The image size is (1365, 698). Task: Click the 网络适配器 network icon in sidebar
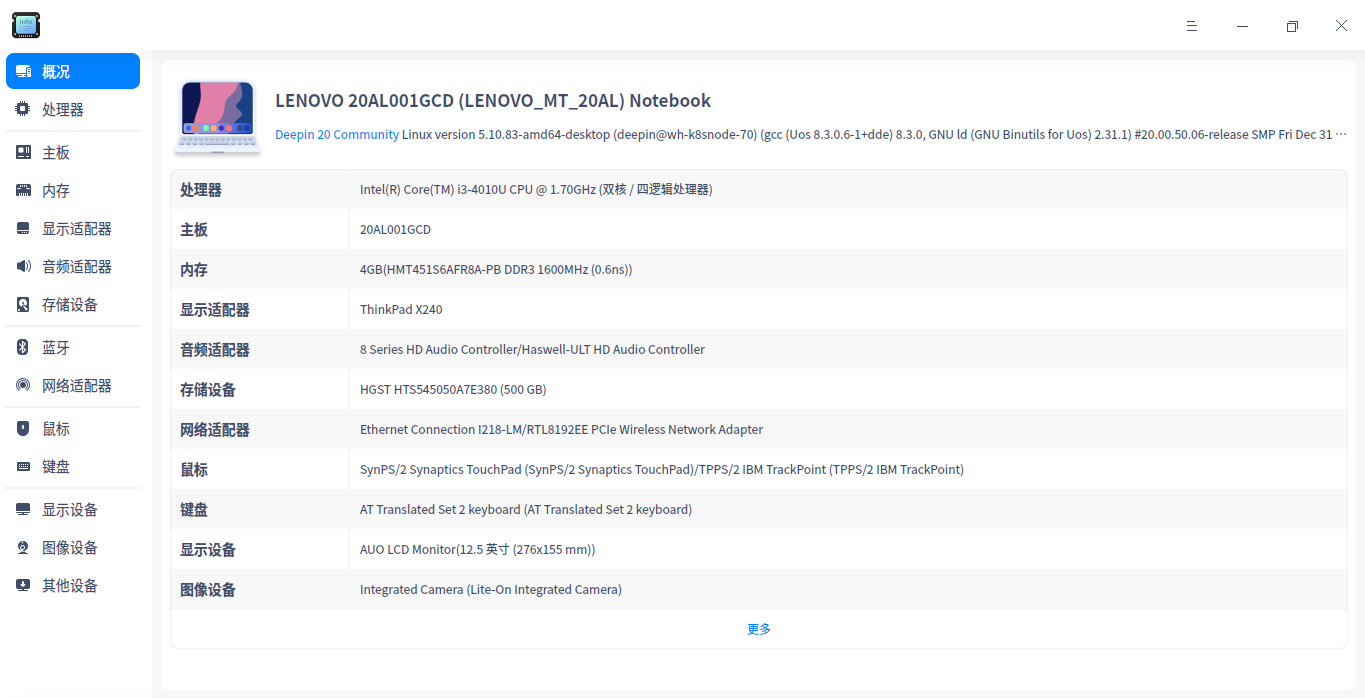[23, 385]
